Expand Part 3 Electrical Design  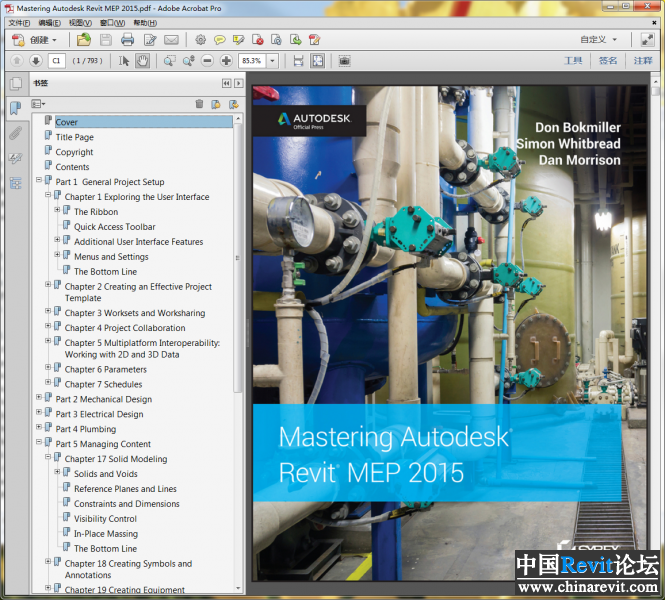(39, 412)
